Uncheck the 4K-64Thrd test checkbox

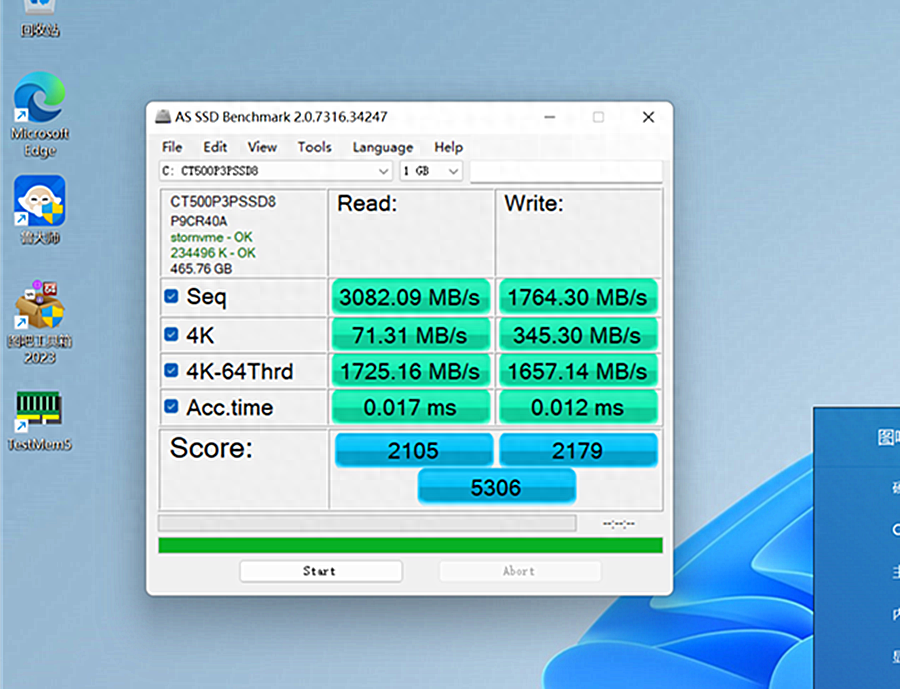pos(171,370)
